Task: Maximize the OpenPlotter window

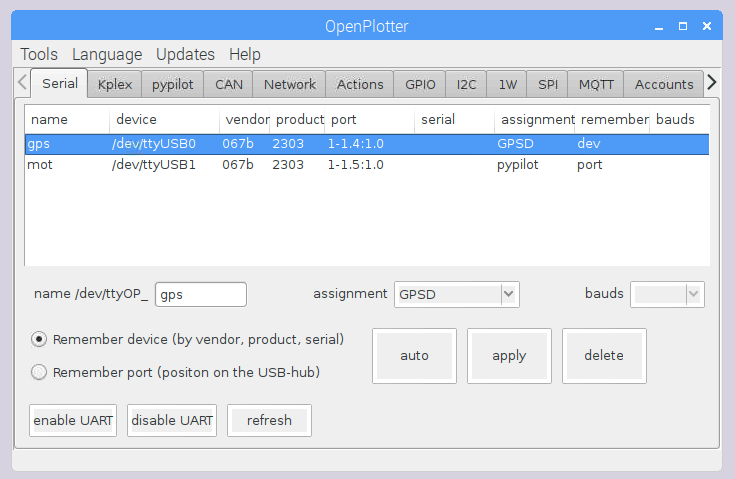Action: tap(683, 26)
